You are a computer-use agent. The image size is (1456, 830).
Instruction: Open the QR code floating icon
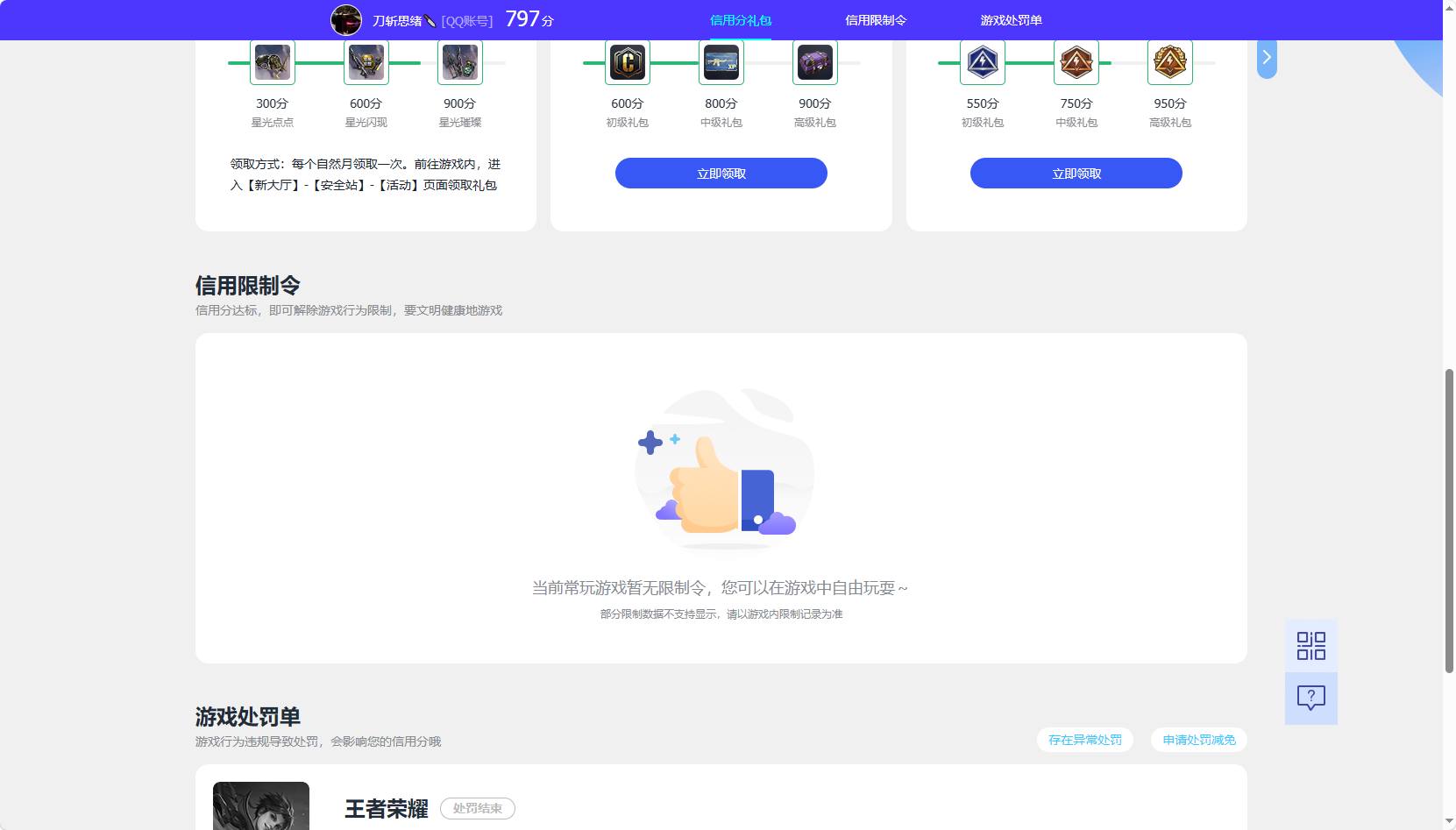[1311, 646]
